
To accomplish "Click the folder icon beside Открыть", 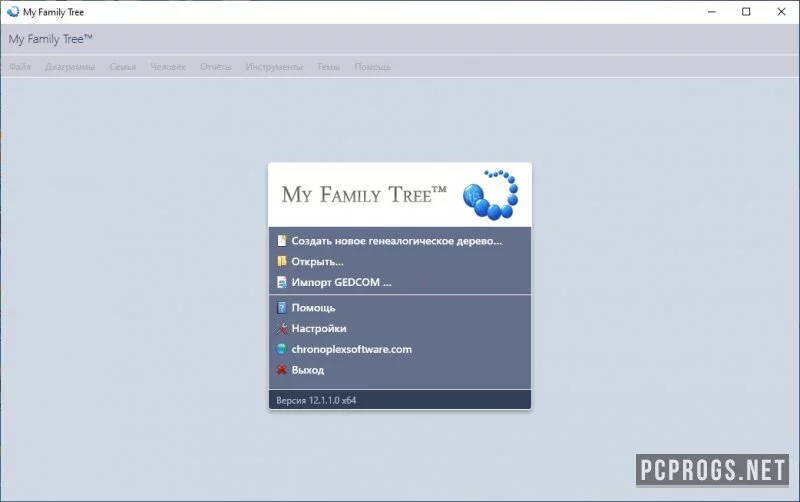I will 282,262.
